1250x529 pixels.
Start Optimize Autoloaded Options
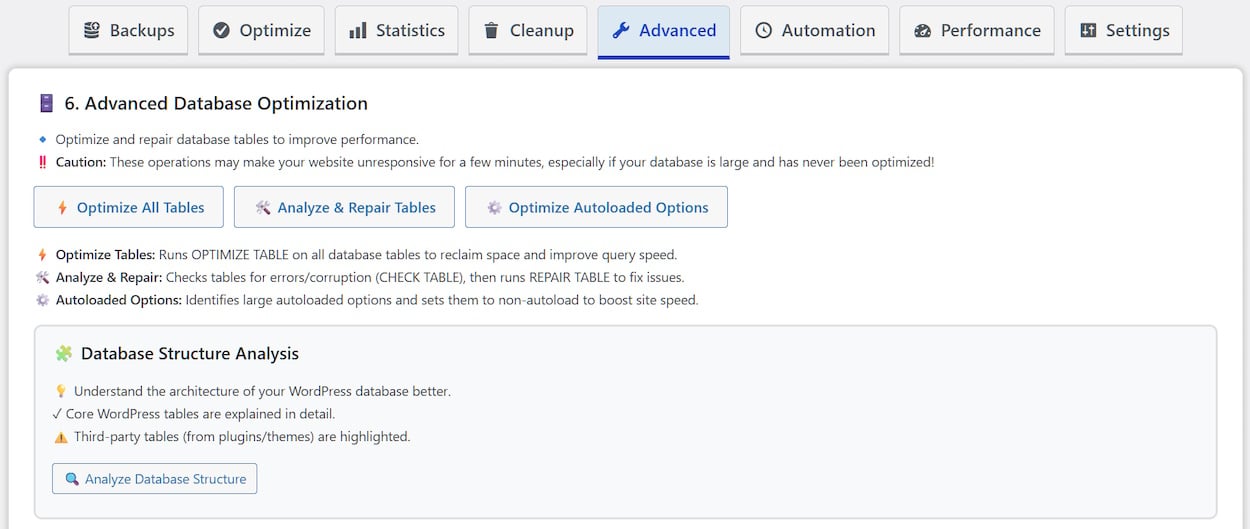[596, 208]
